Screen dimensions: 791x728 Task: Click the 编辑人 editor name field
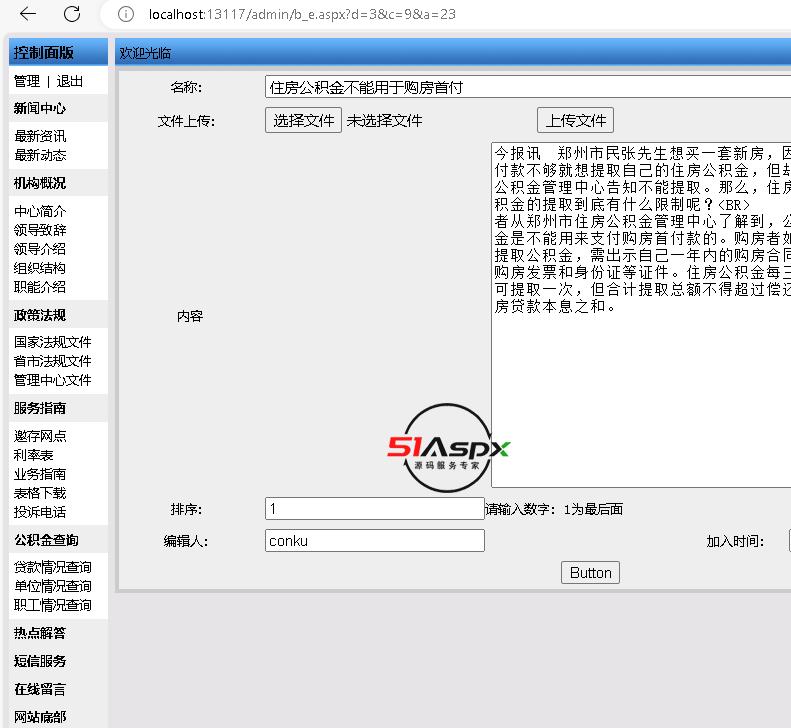374,541
